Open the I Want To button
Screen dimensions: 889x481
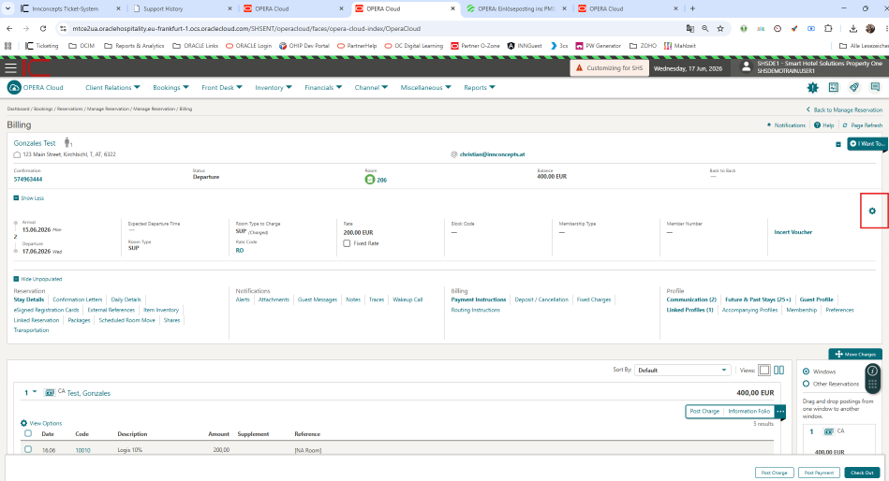[x=867, y=144]
